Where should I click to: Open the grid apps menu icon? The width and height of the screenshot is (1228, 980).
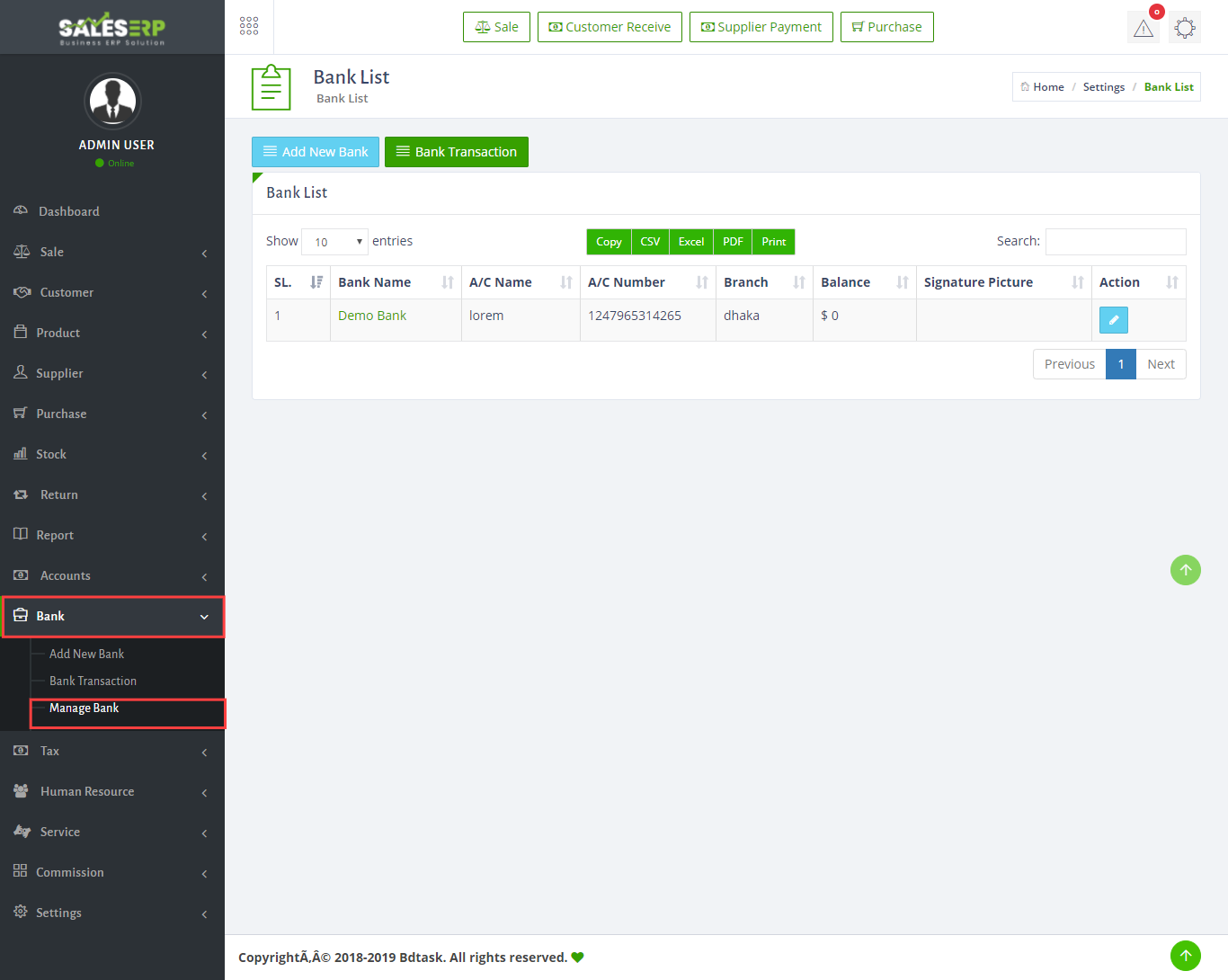tap(249, 27)
